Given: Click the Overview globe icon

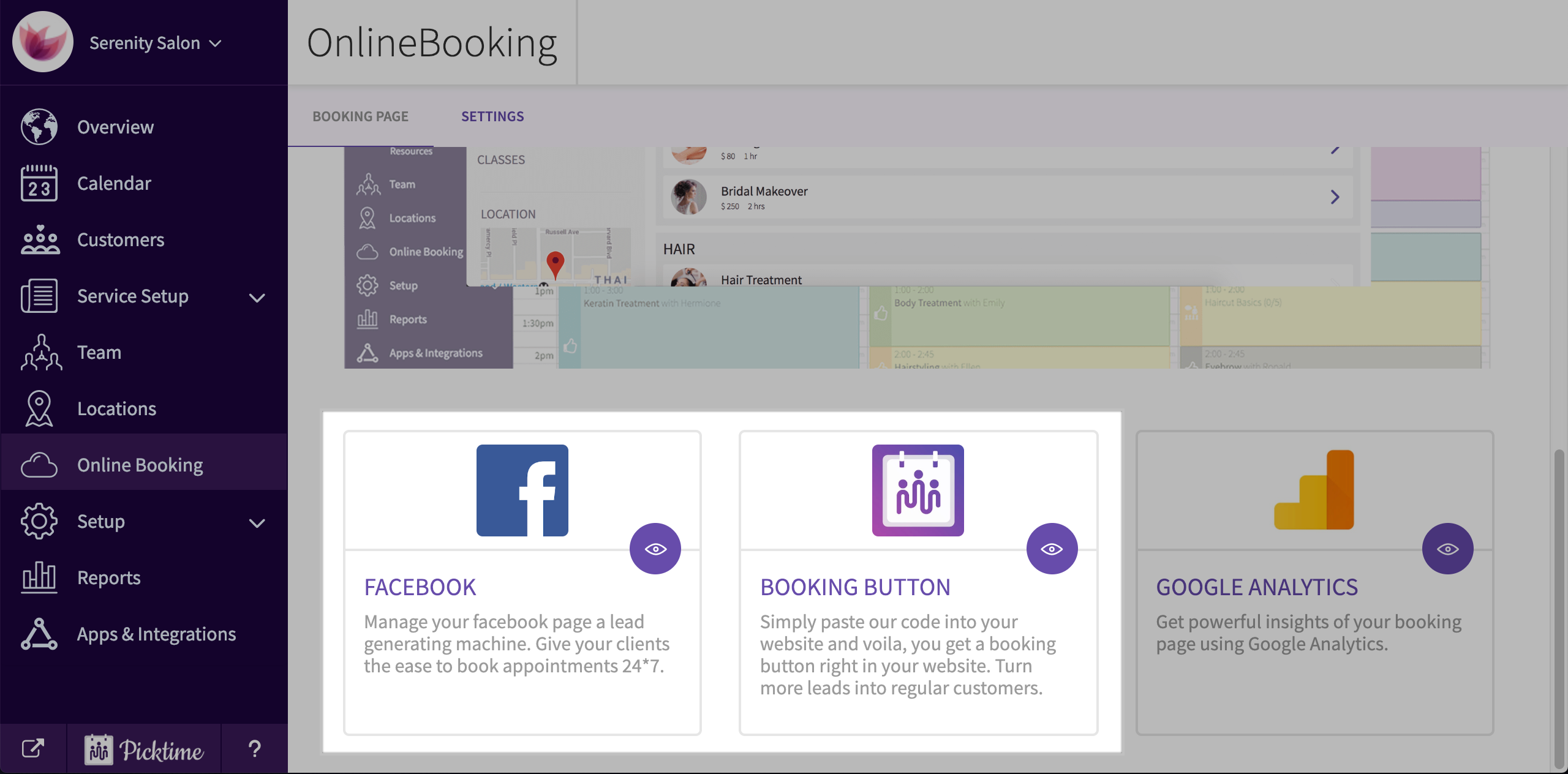Looking at the screenshot, I should point(39,127).
